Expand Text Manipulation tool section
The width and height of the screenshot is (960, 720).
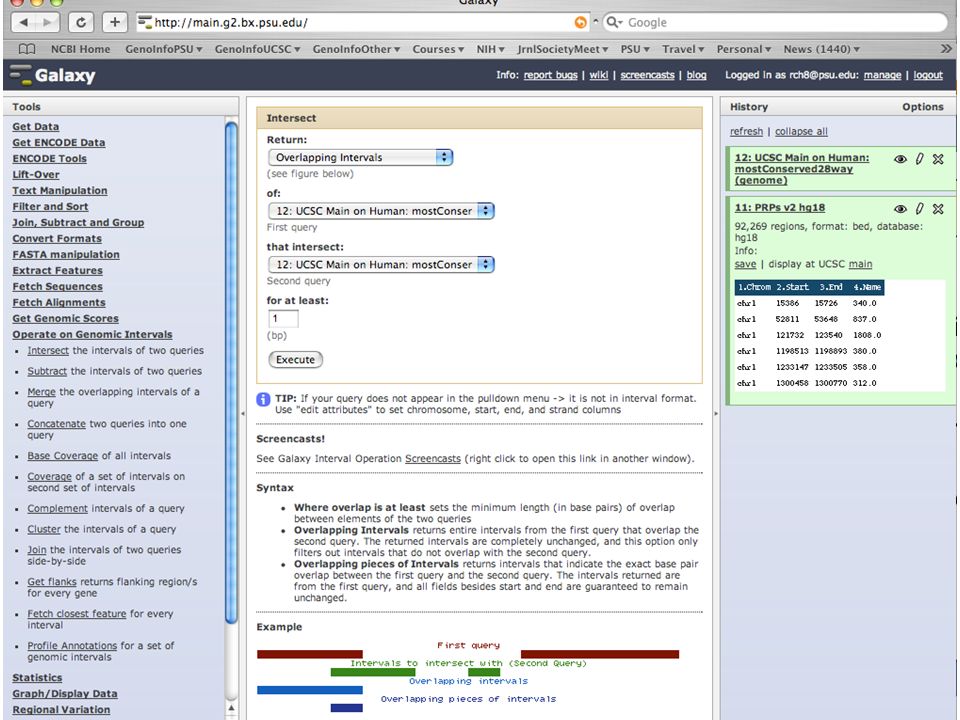tap(59, 190)
